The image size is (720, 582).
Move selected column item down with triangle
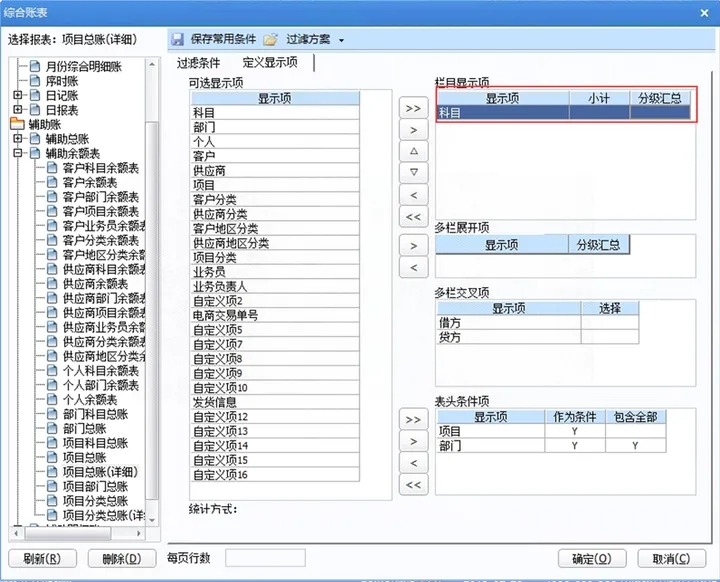[x=413, y=172]
